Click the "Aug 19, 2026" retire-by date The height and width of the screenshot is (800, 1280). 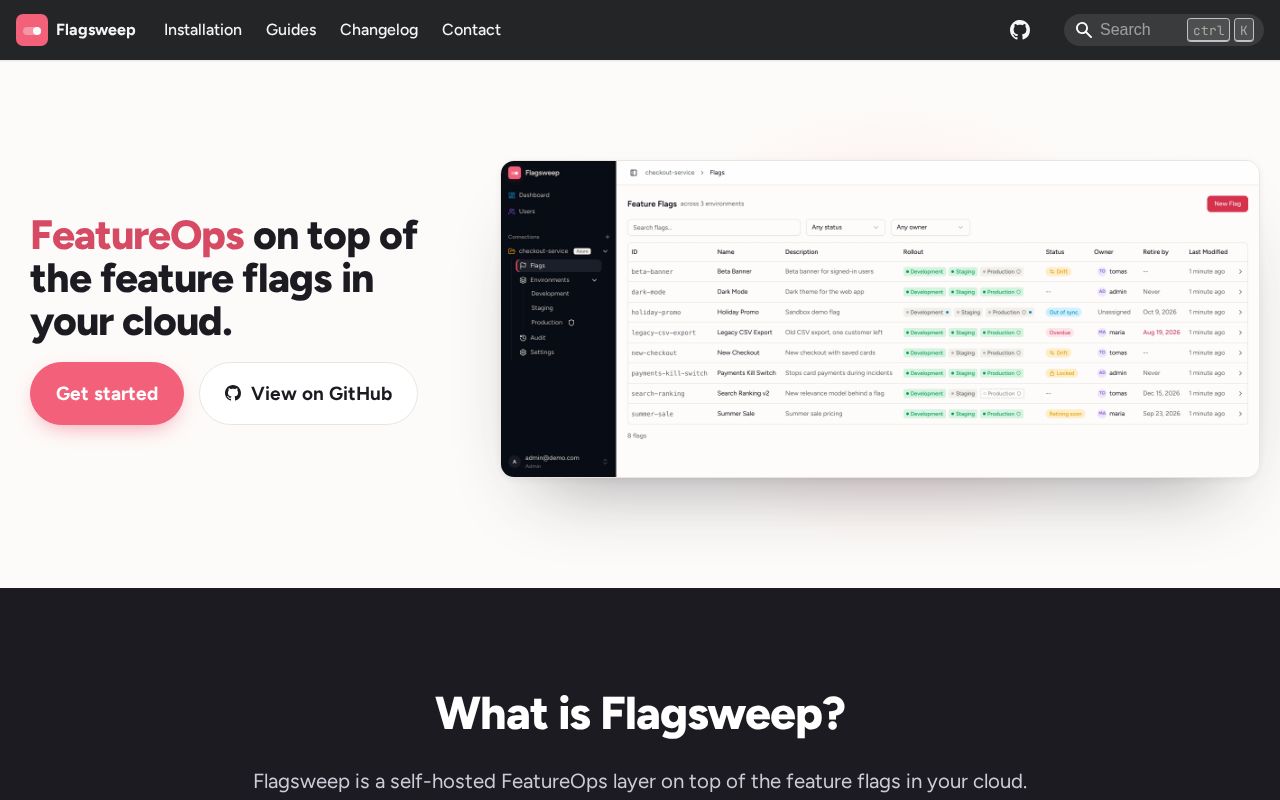click(1162, 332)
